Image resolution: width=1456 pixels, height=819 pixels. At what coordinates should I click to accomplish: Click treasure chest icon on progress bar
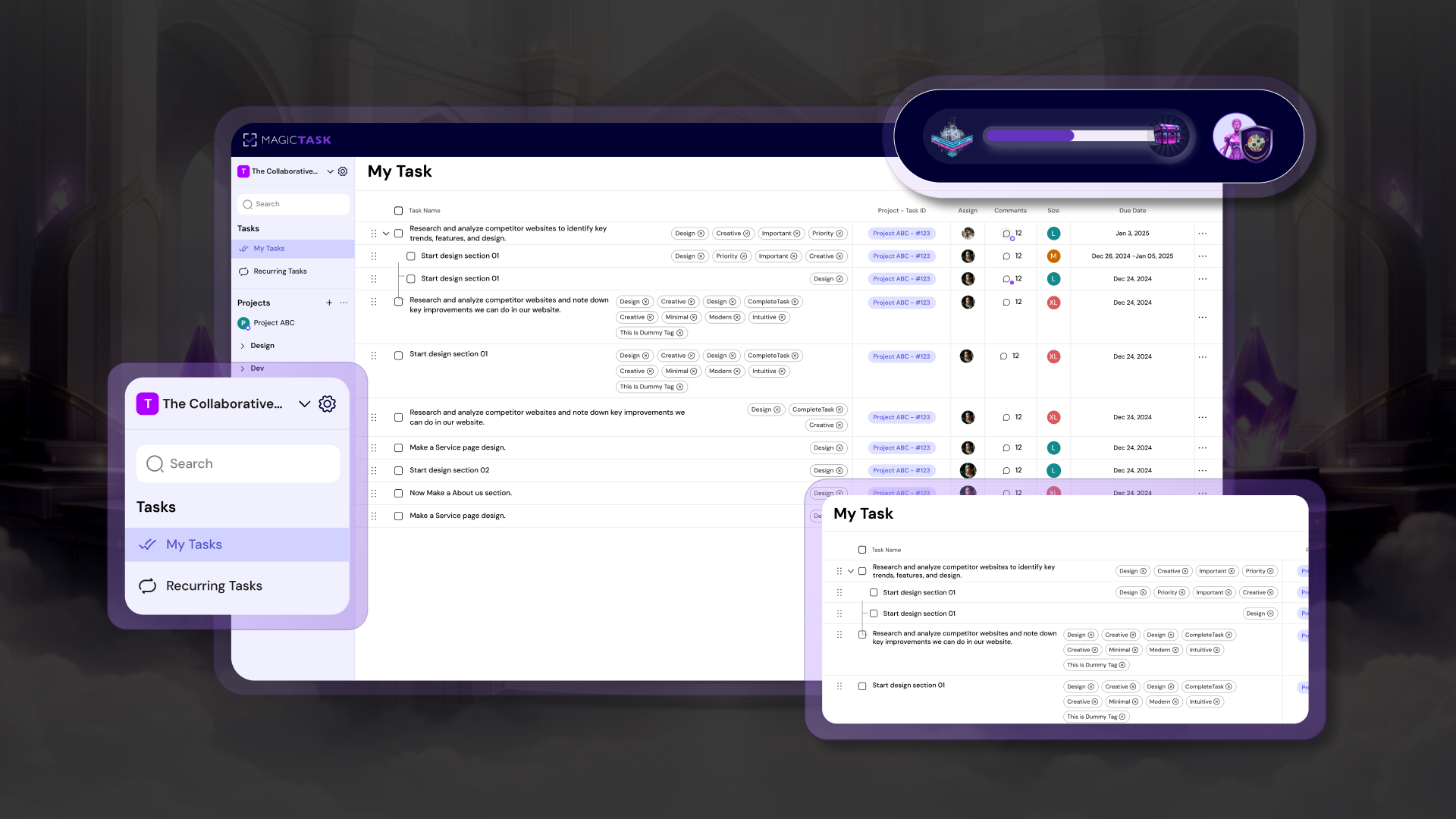[1168, 136]
